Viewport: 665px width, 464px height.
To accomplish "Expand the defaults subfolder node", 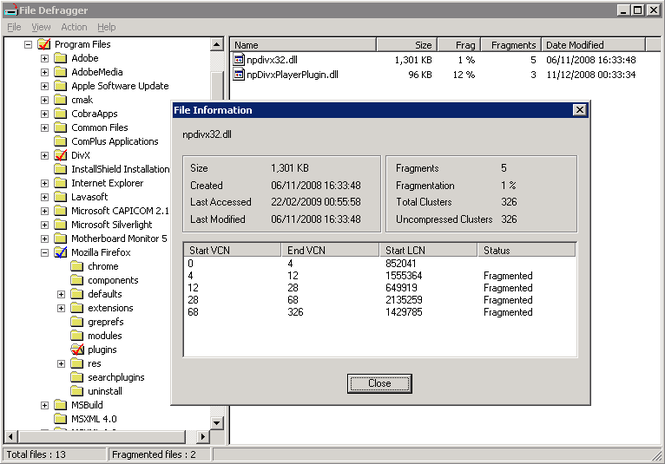I will (61, 294).
